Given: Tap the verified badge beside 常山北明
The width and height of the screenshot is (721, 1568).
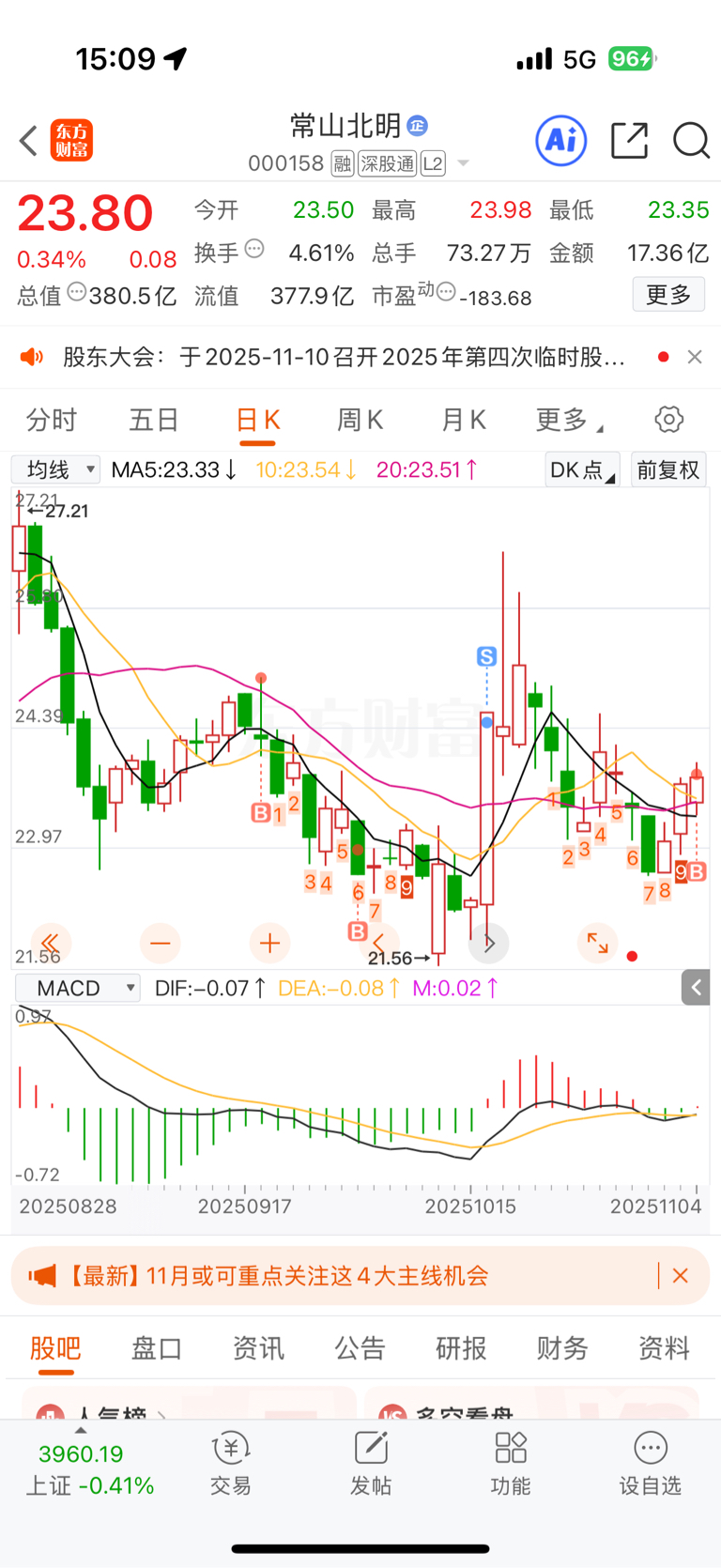Looking at the screenshot, I should [418, 125].
